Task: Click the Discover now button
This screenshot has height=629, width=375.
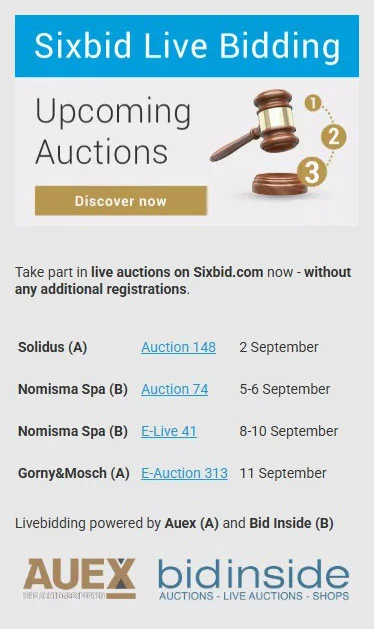Action: 121,201
